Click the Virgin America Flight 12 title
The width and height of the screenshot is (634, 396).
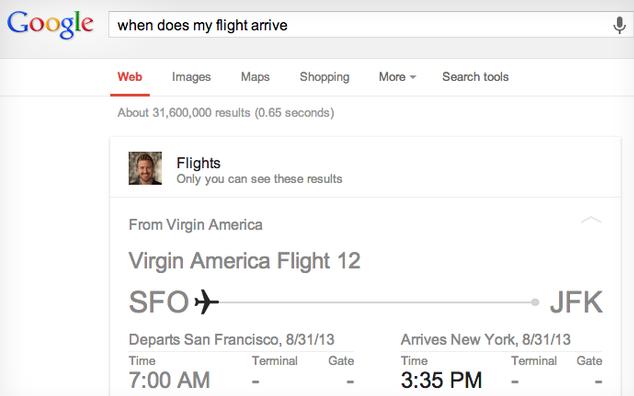click(x=244, y=260)
